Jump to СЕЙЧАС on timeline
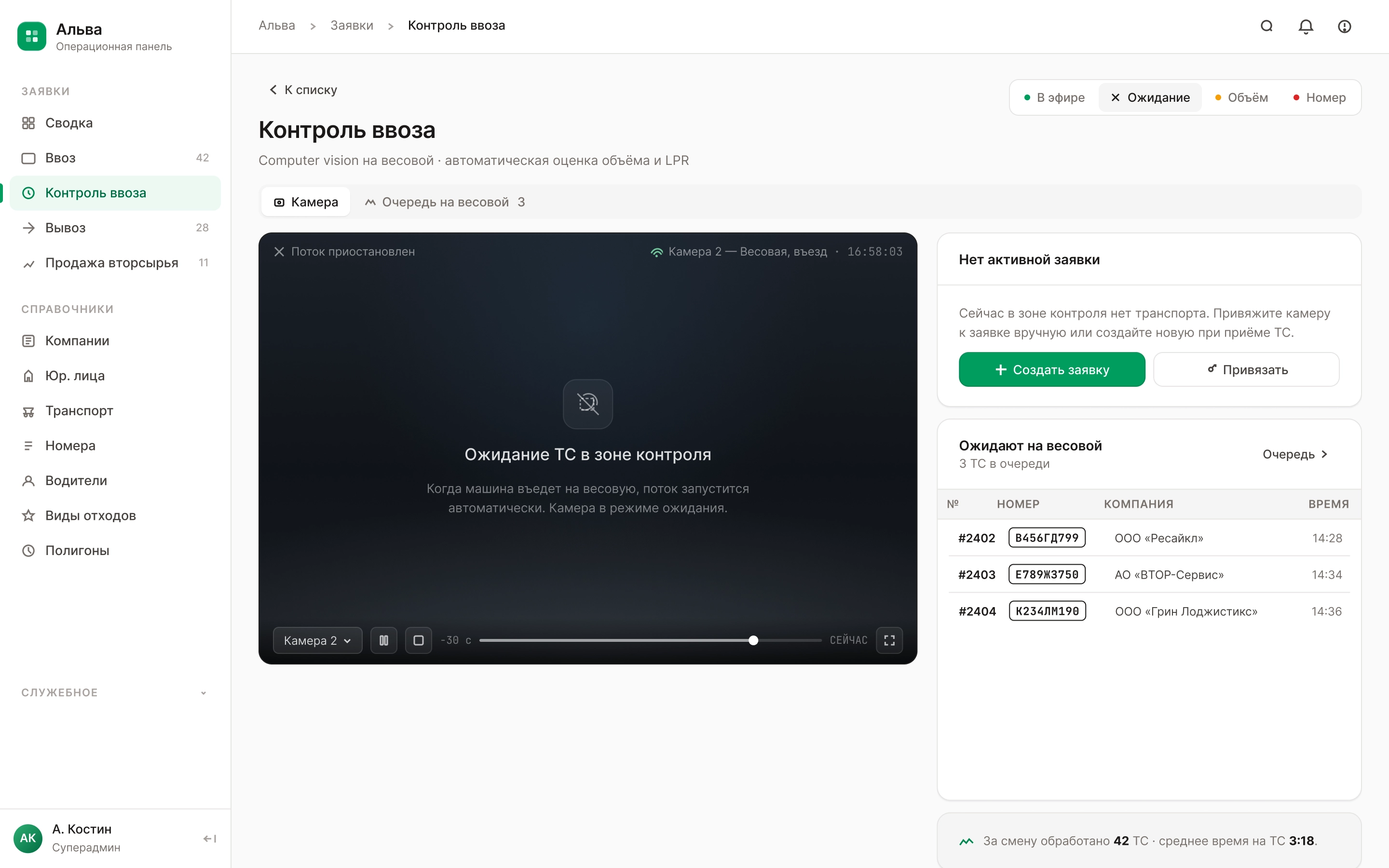This screenshot has height=868, width=1389. [848, 641]
